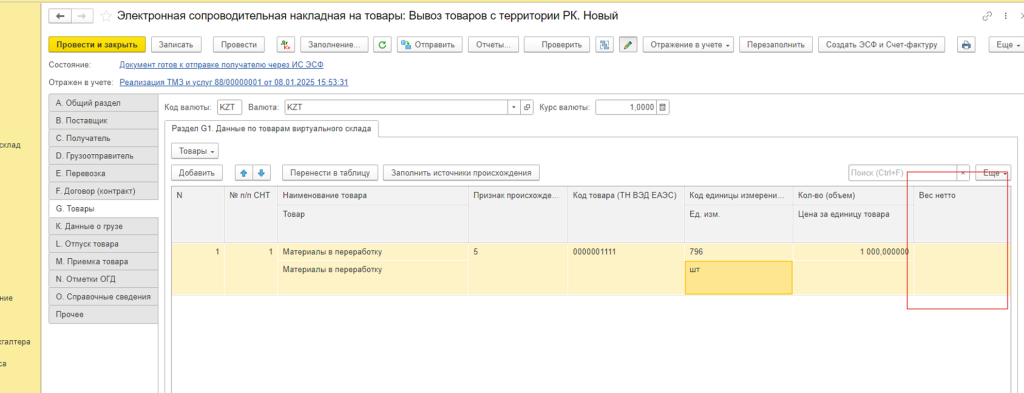Click the Провести button

(238, 44)
